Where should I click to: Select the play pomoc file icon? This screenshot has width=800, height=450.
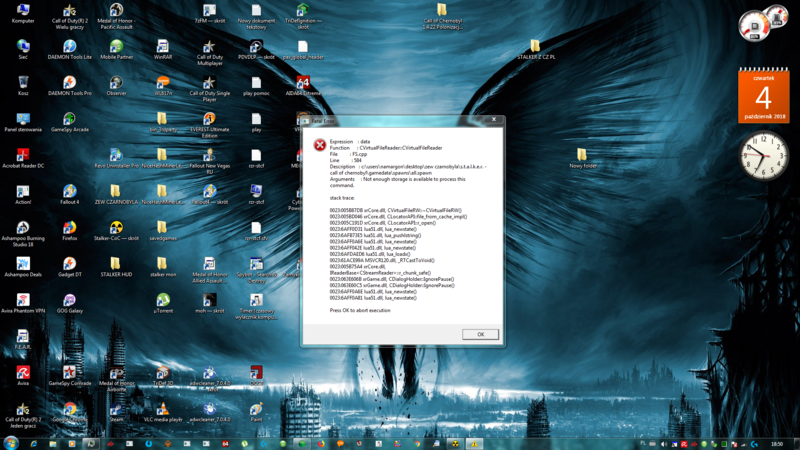point(256,86)
